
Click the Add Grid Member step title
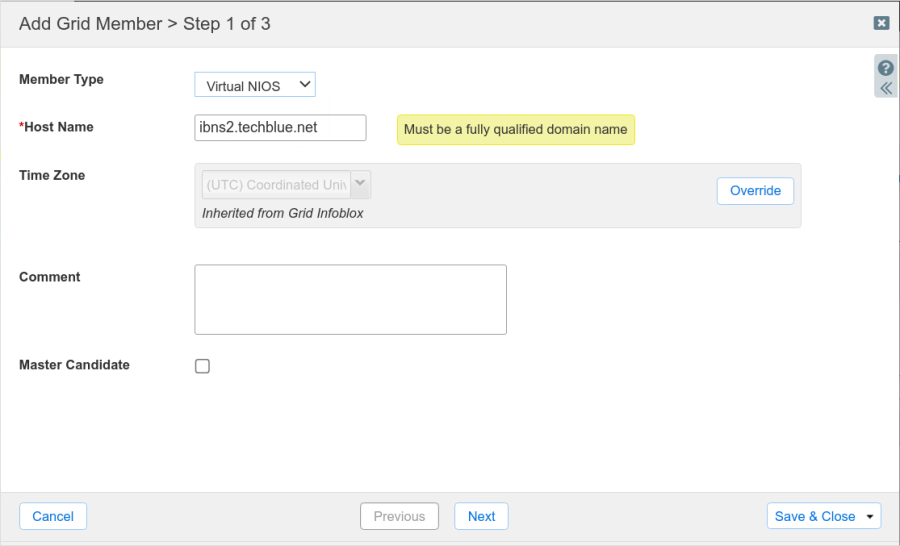click(144, 23)
